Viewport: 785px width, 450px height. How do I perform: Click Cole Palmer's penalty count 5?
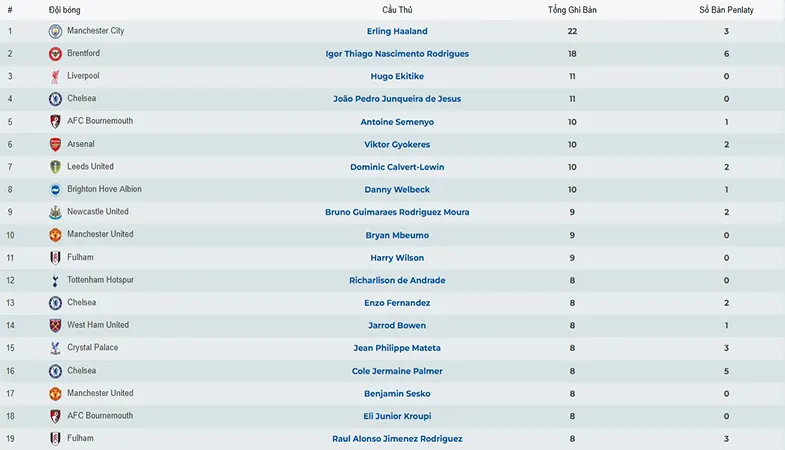click(726, 371)
